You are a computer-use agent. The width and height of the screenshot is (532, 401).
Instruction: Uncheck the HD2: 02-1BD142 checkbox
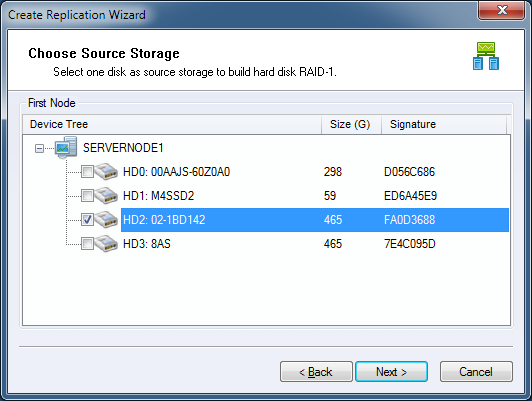[x=87, y=220]
